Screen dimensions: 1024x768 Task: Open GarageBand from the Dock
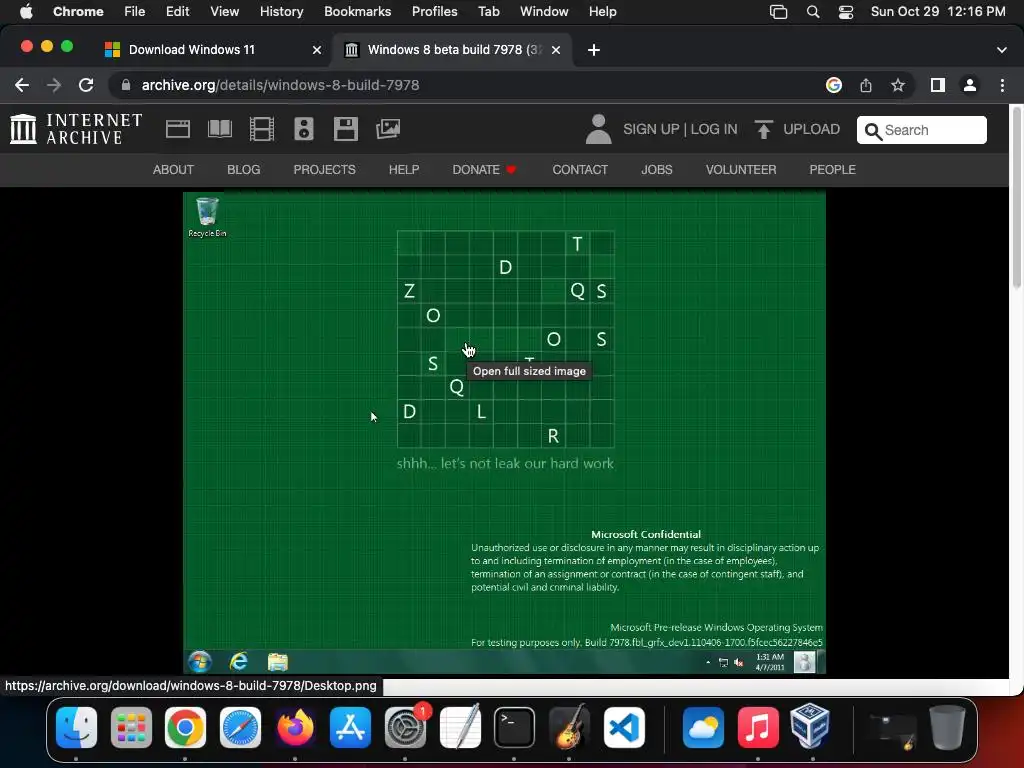(569, 727)
